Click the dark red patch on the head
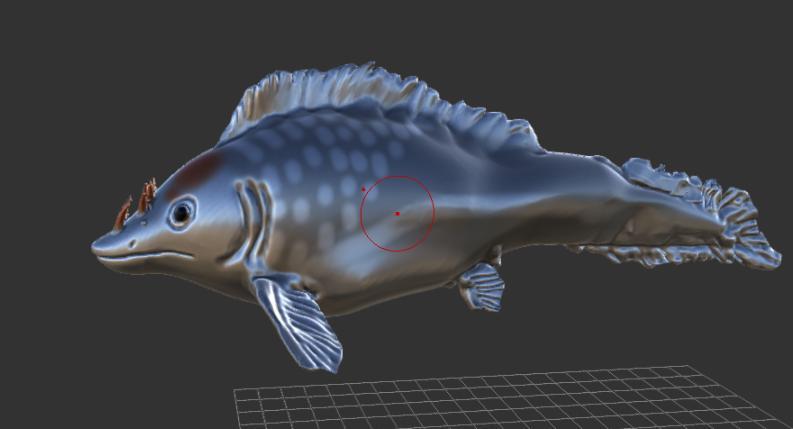Screen dimensions: 793x429 click(x=195, y=174)
